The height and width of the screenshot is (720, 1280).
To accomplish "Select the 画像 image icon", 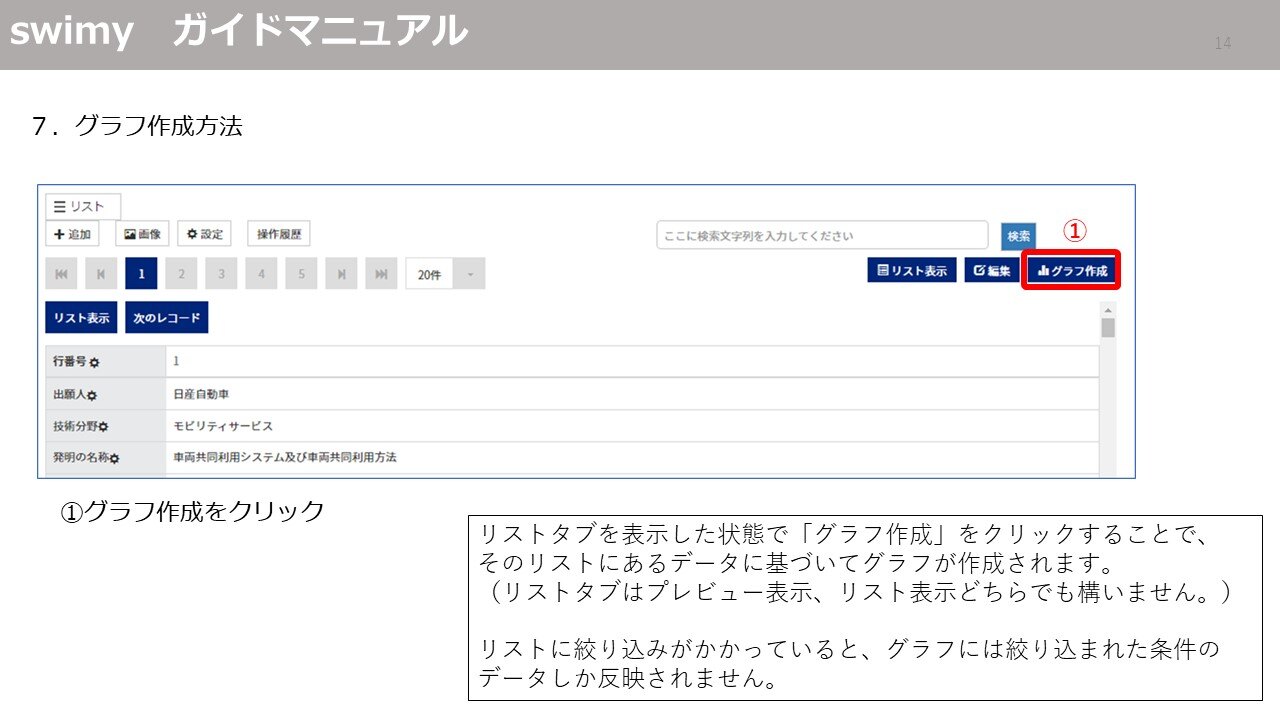I will (131, 234).
